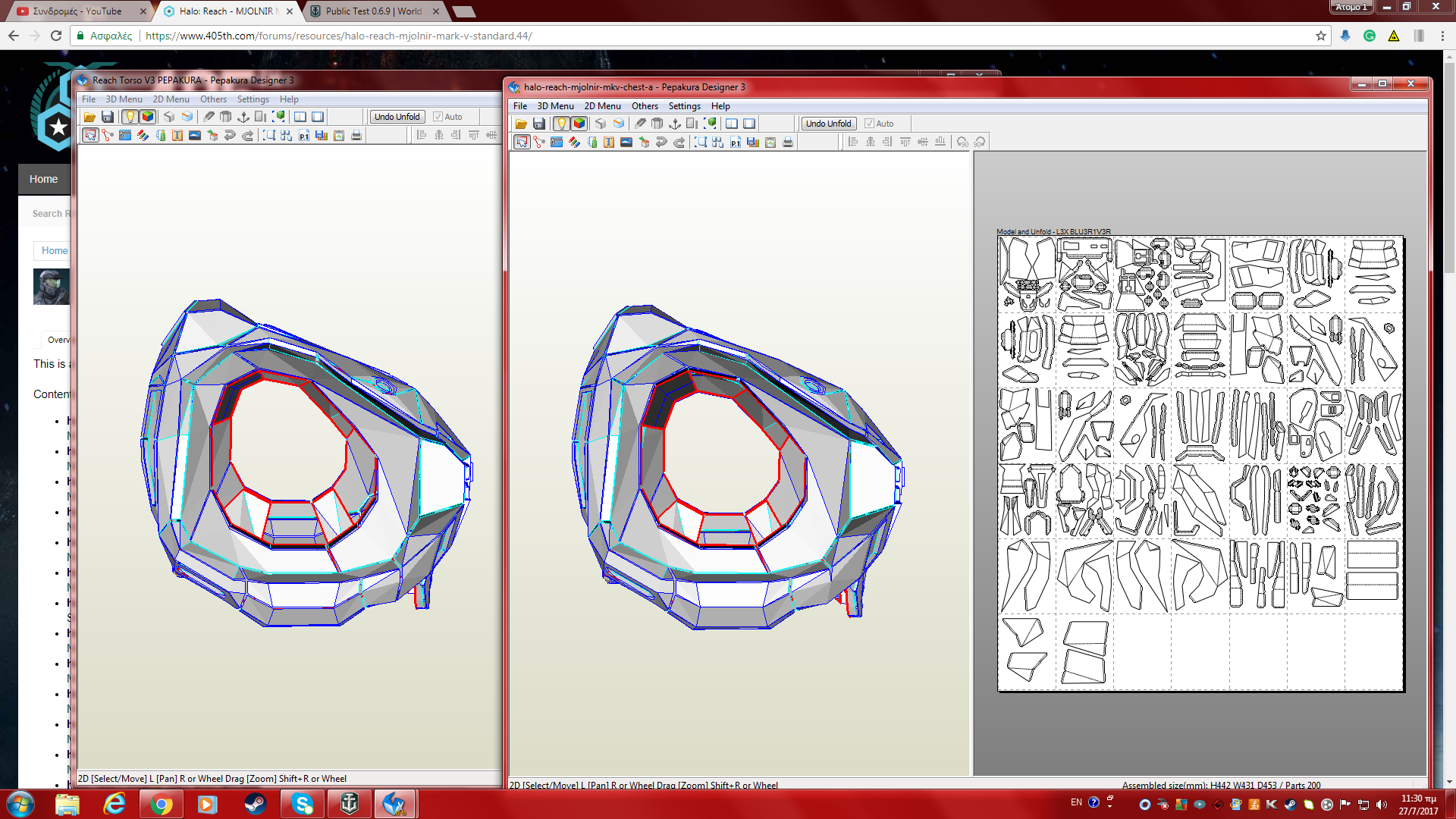This screenshot has height=819, width=1456.
Task: Insert image icon in chest-a toolbar
Action: (626, 142)
